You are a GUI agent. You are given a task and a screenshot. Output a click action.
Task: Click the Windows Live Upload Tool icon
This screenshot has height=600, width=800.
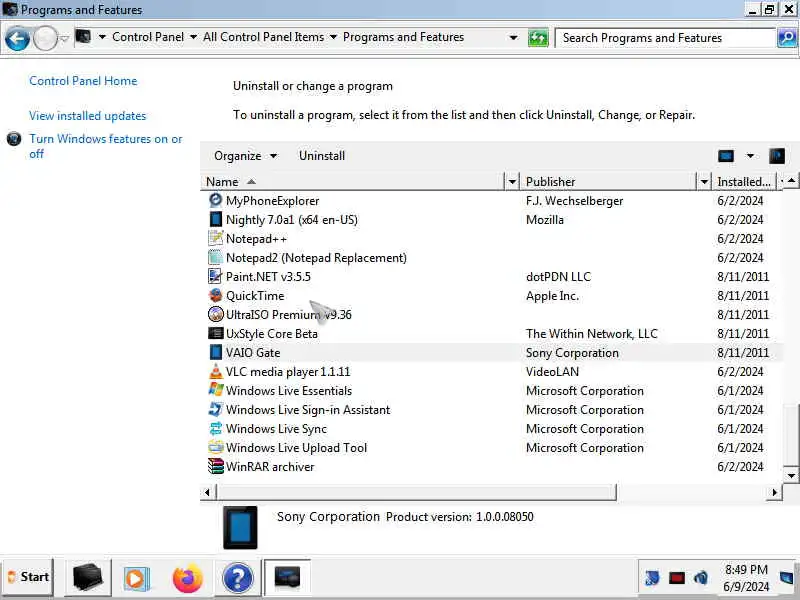215,447
